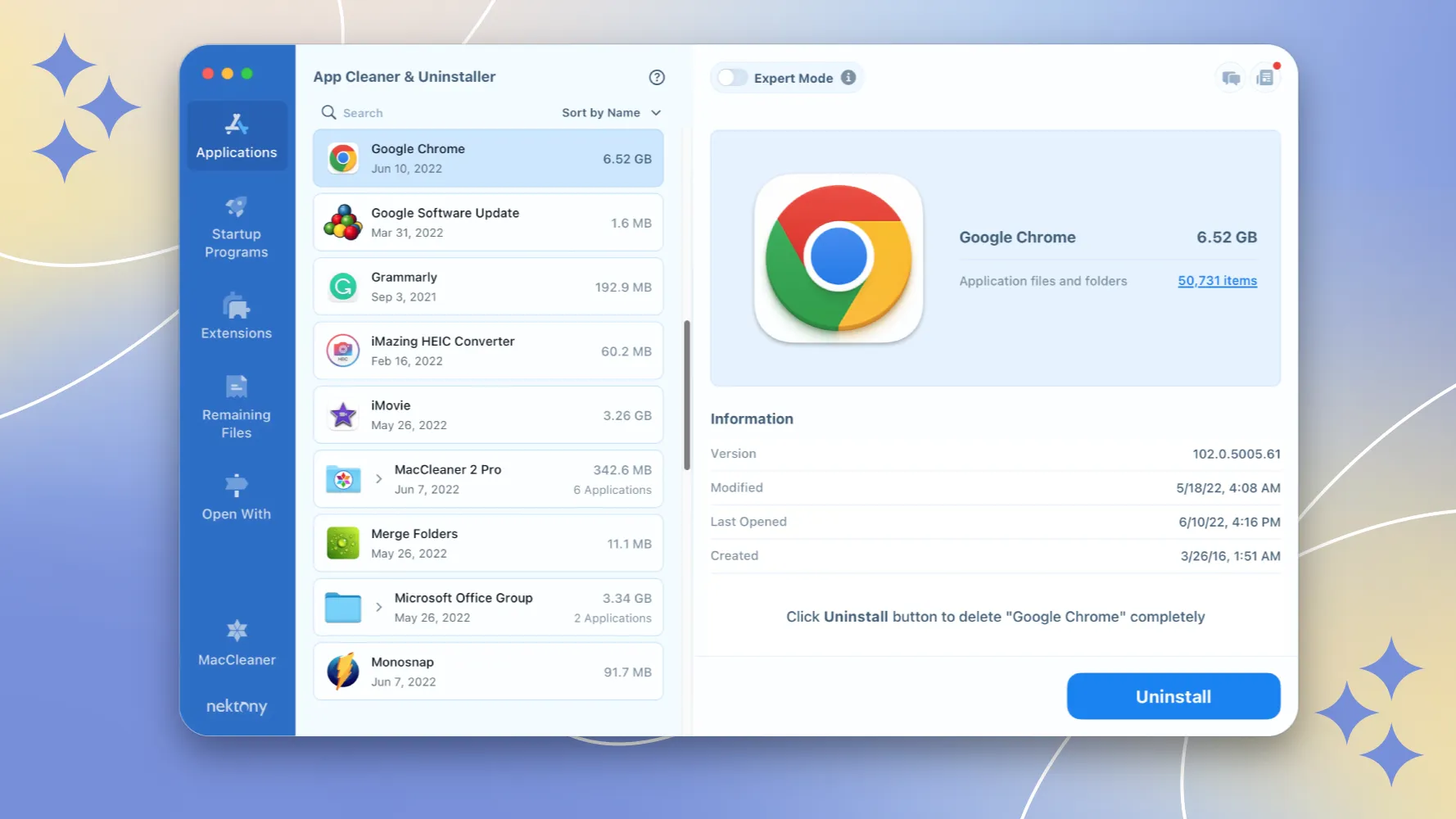Click the Google Chrome list icon

(x=343, y=158)
